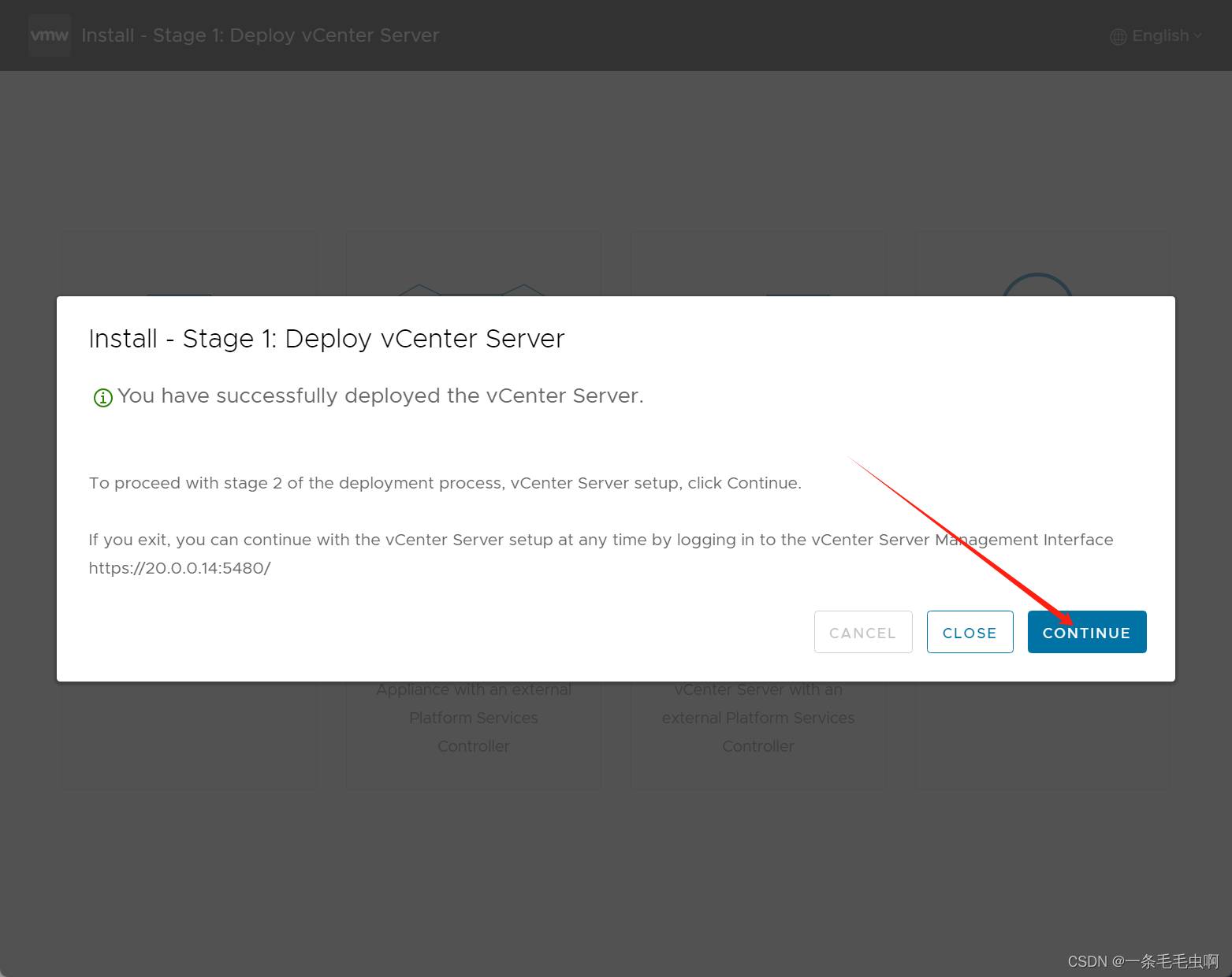Click the header bar title text
1232x977 pixels.
(260, 35)
